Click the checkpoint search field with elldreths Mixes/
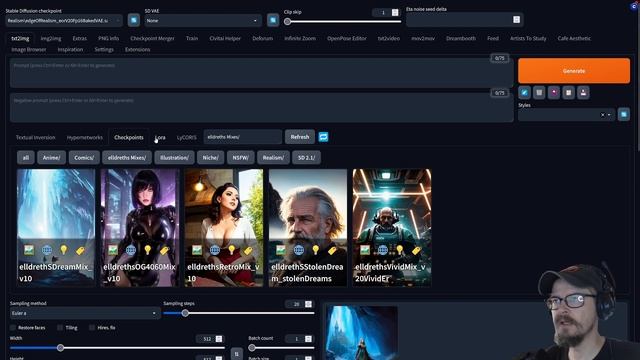 click(242, 137)
